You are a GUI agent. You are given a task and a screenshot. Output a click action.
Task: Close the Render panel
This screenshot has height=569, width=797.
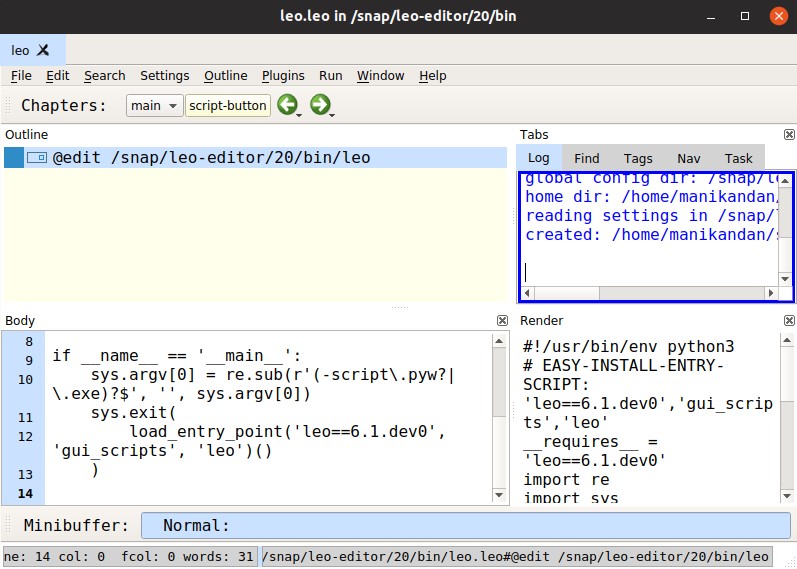point(789,320)
